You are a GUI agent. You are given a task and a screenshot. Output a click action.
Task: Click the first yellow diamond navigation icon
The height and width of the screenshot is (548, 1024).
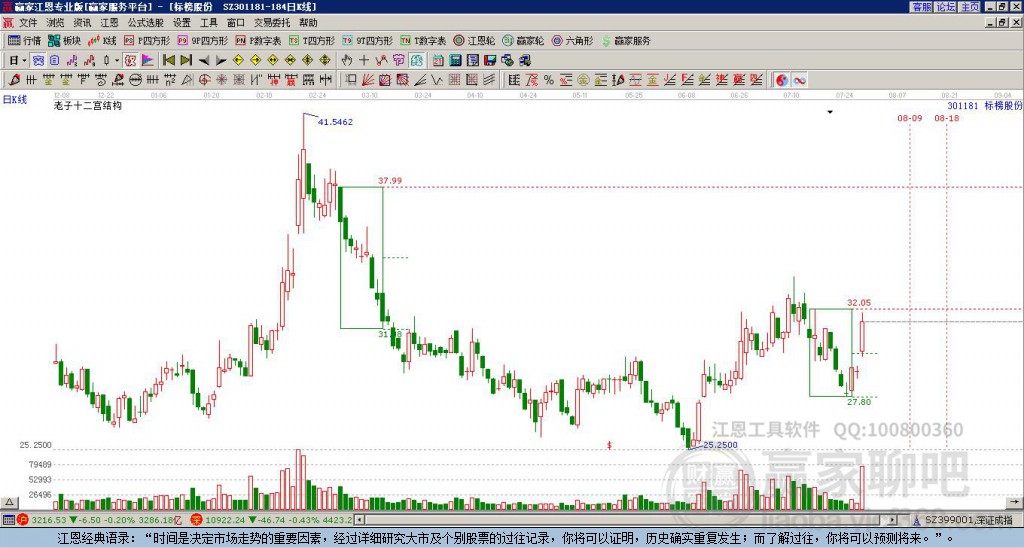point(238,61)
